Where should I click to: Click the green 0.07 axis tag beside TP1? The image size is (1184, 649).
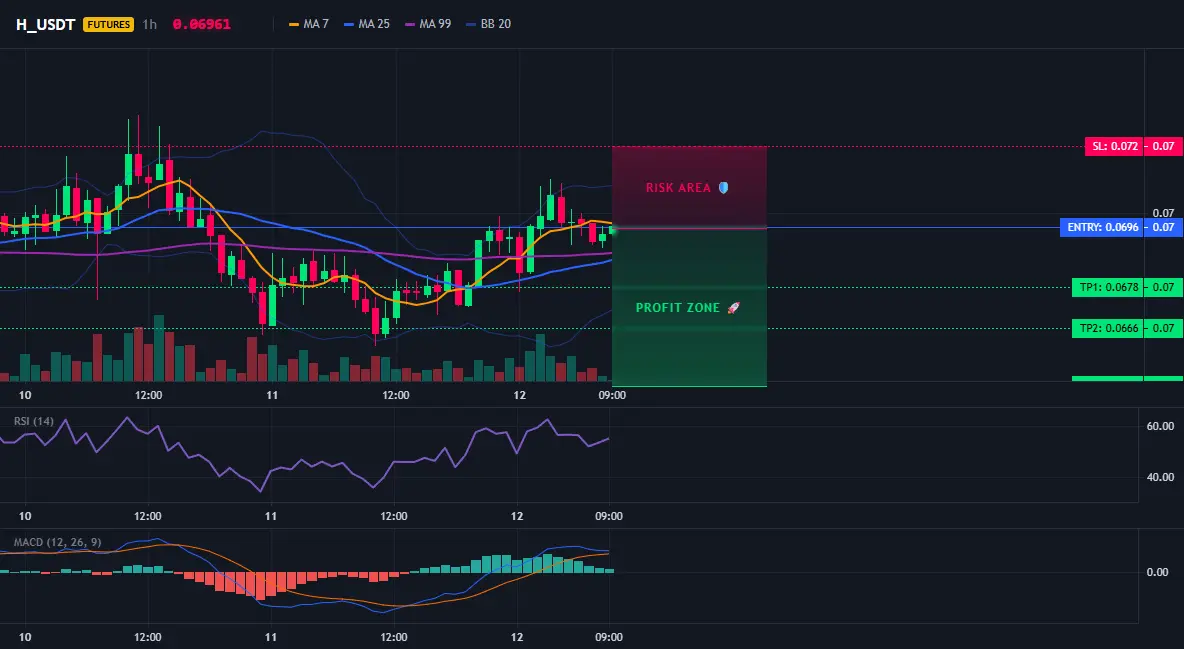click(1163, 287)
